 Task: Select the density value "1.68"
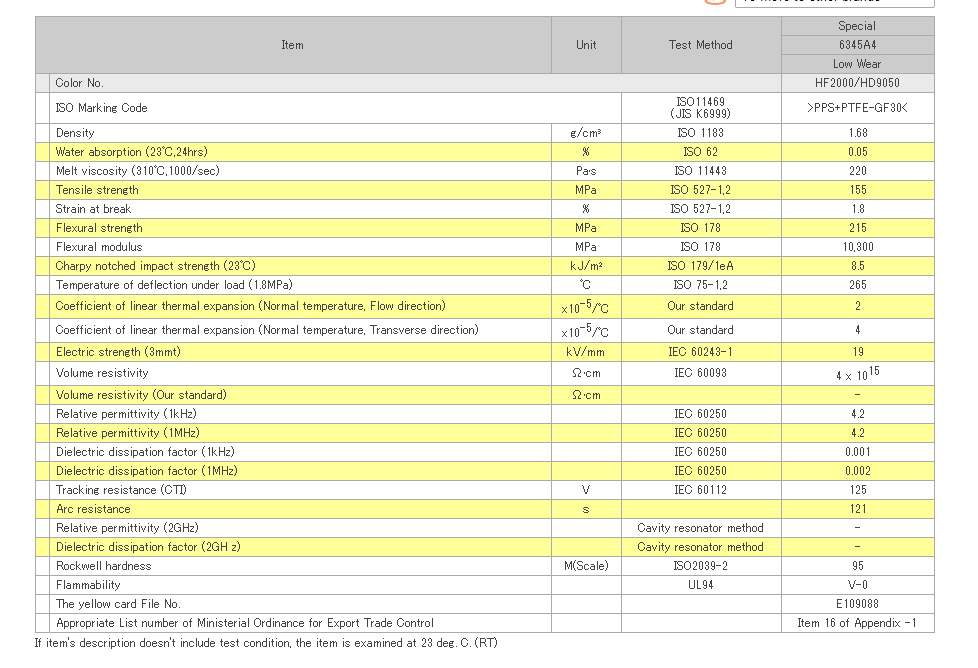tap(858, 133)
